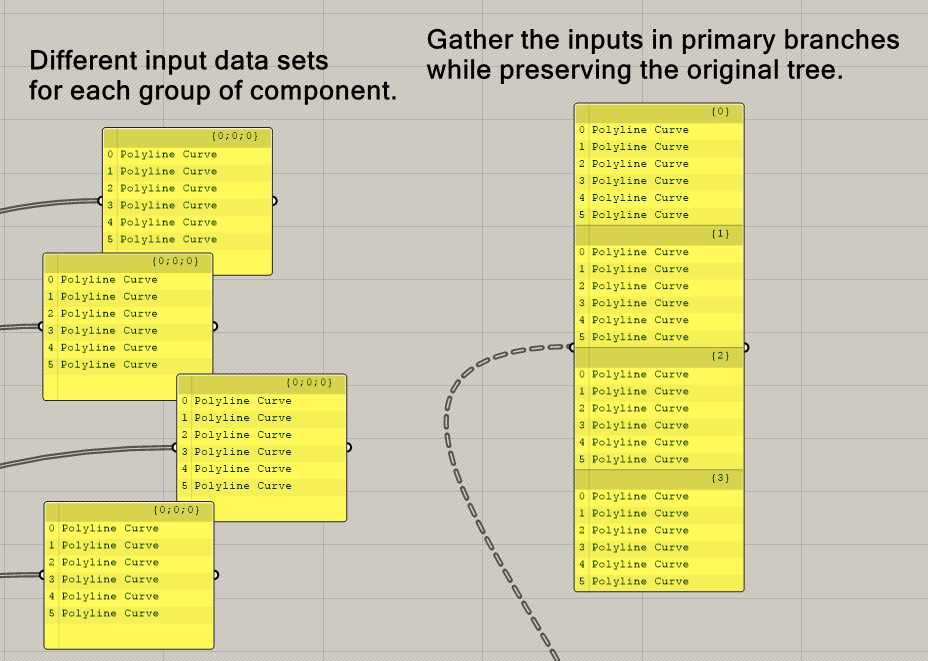This screenshot has height=661, width=928.
Task: Click input grip of the rightmost small {0;0;0} panel
Action: click(175, 448)
